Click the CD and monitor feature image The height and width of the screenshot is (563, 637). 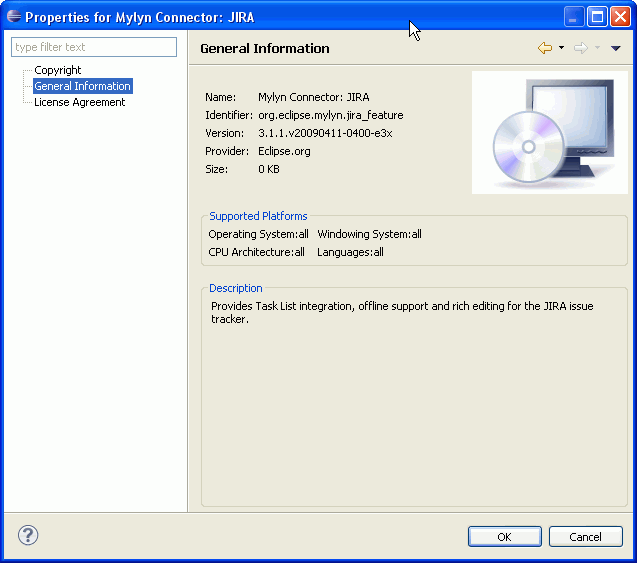pos(550,132)
